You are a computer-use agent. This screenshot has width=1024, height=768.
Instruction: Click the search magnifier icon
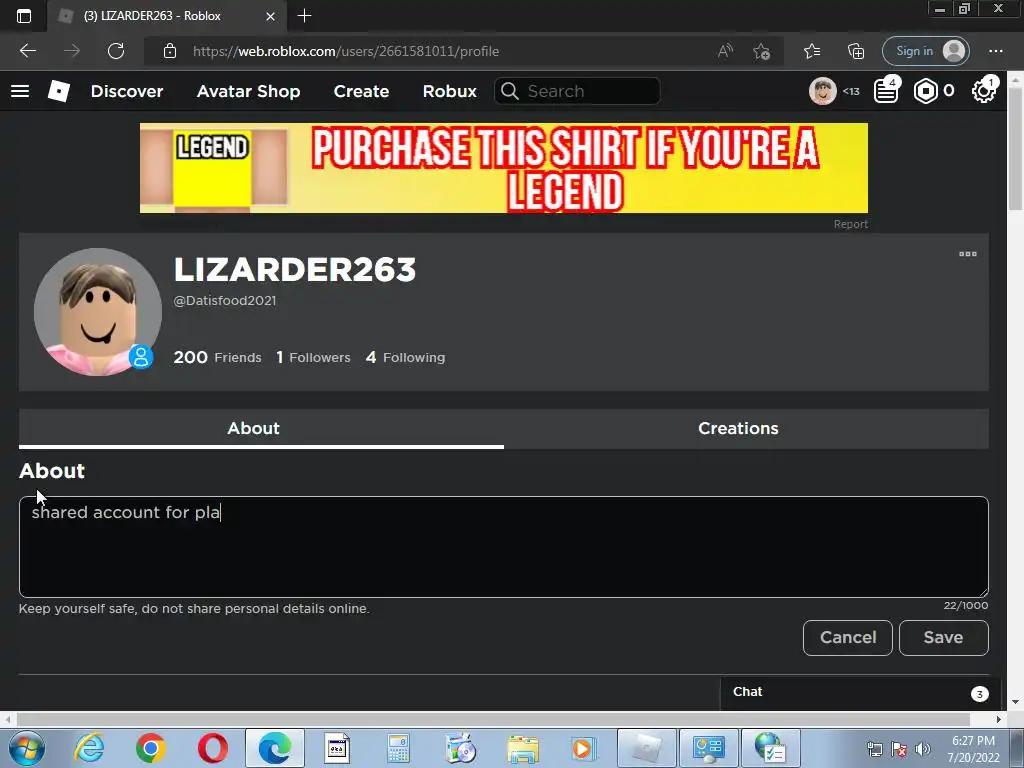pyautogui.click(x=510, y=91)
